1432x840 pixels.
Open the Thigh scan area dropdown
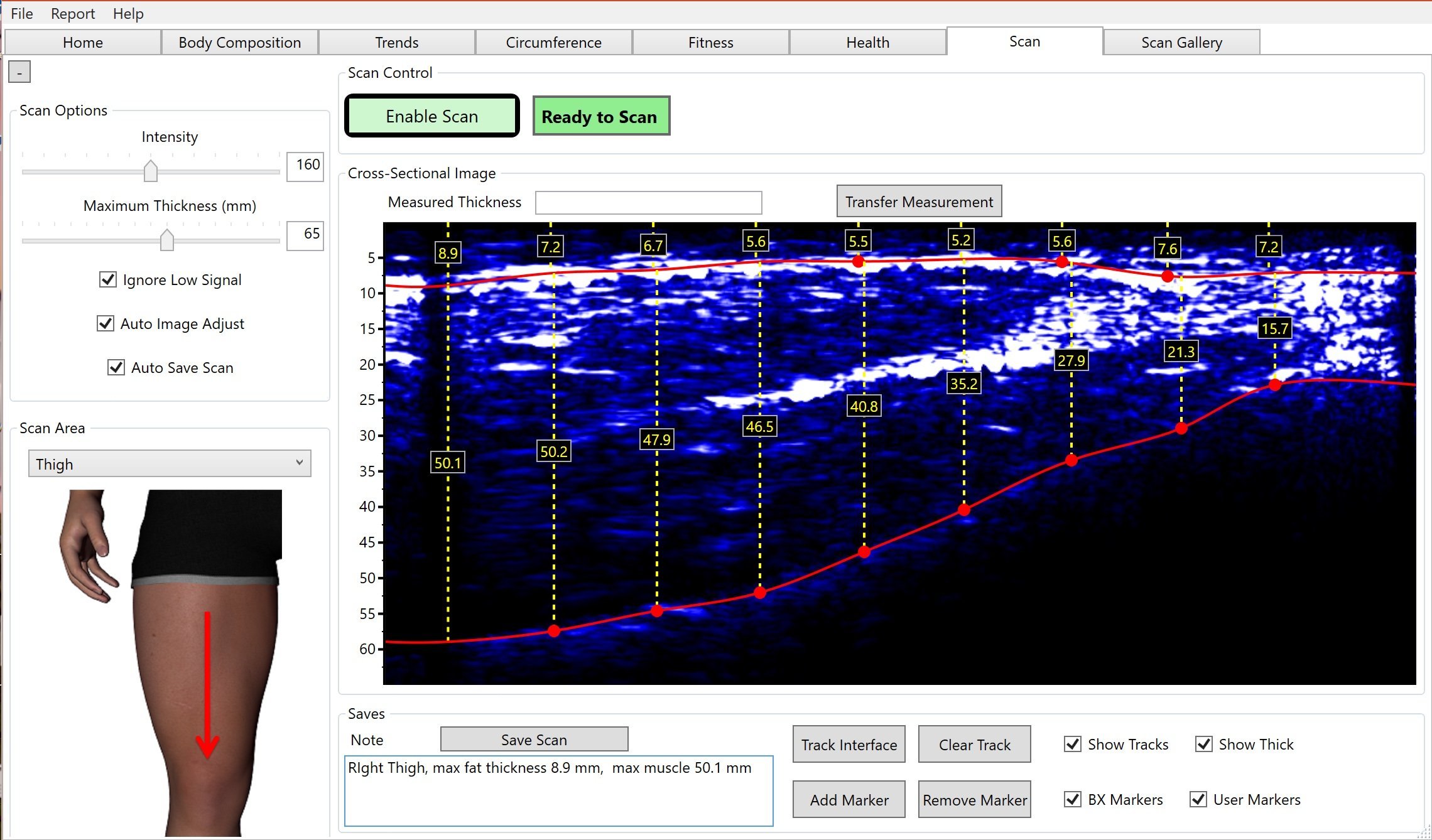(170, 463)
